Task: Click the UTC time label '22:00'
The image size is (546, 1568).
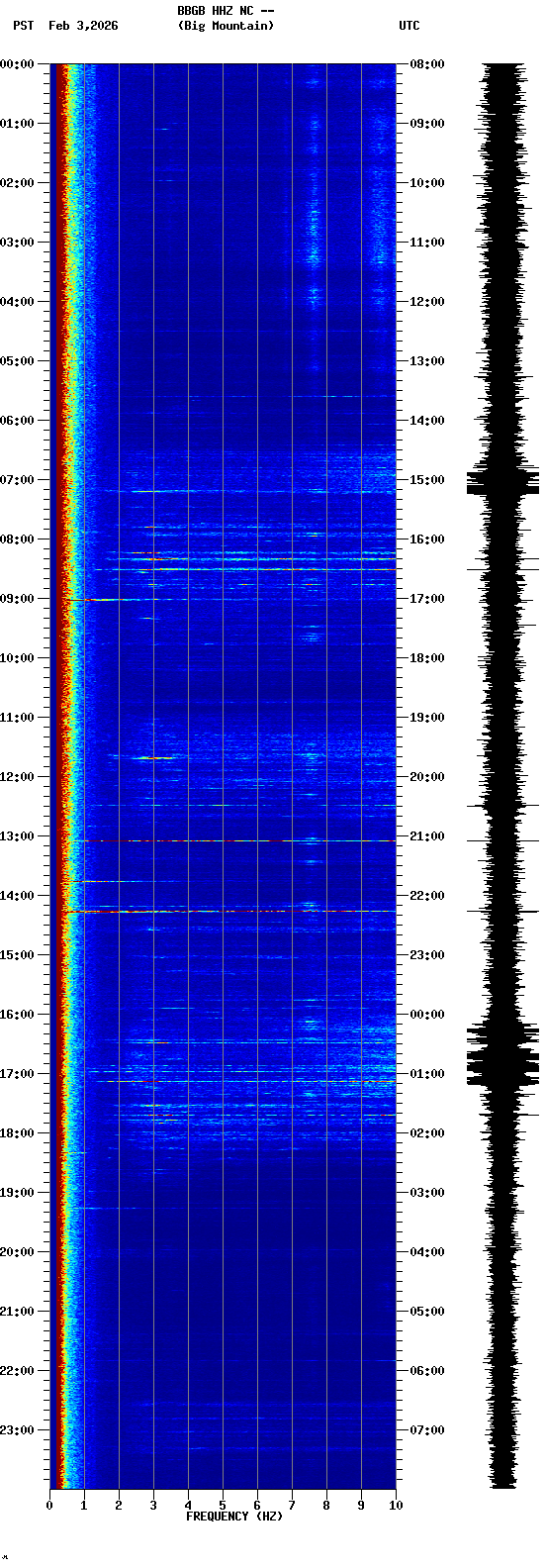Action: (x=427, y=896)
